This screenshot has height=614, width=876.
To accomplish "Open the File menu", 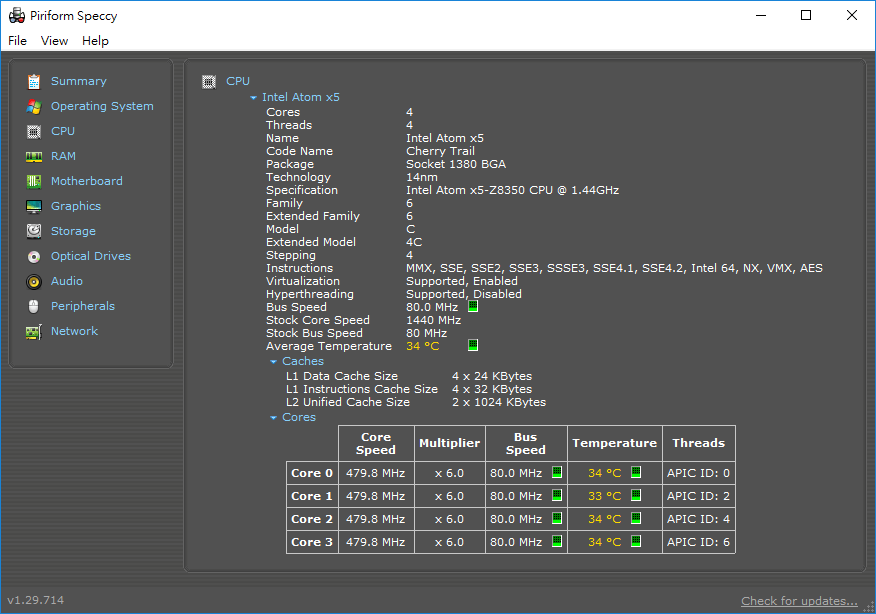I will click(18, 41).
